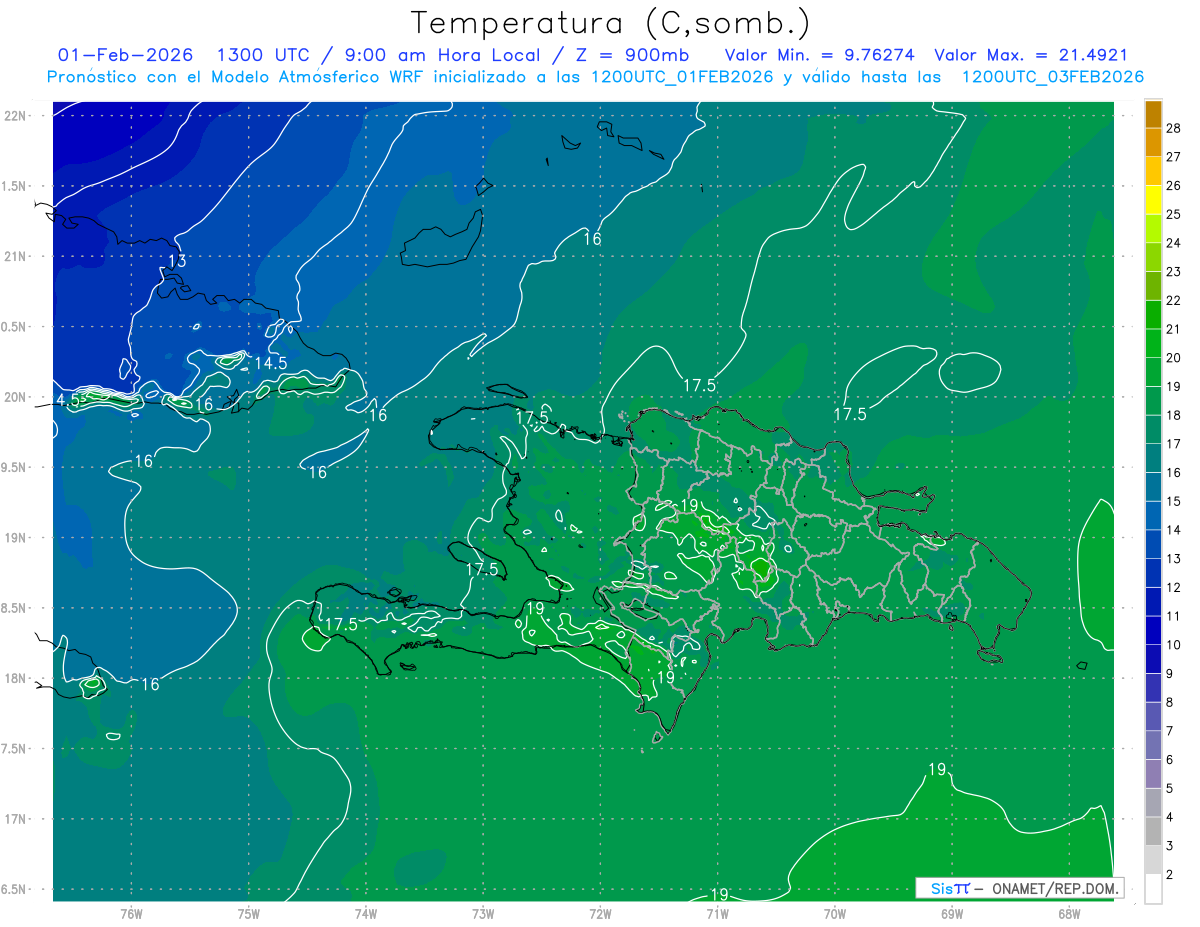Click the "70W" longitude axis label
The height and width of the screenshot is (927, 1200).
[x=835, y=912]
